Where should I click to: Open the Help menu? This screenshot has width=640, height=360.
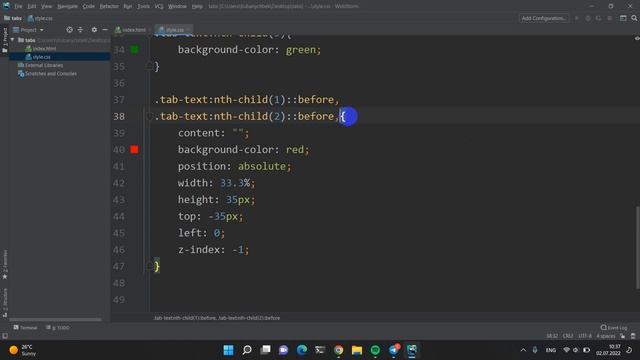click(197, 7)
